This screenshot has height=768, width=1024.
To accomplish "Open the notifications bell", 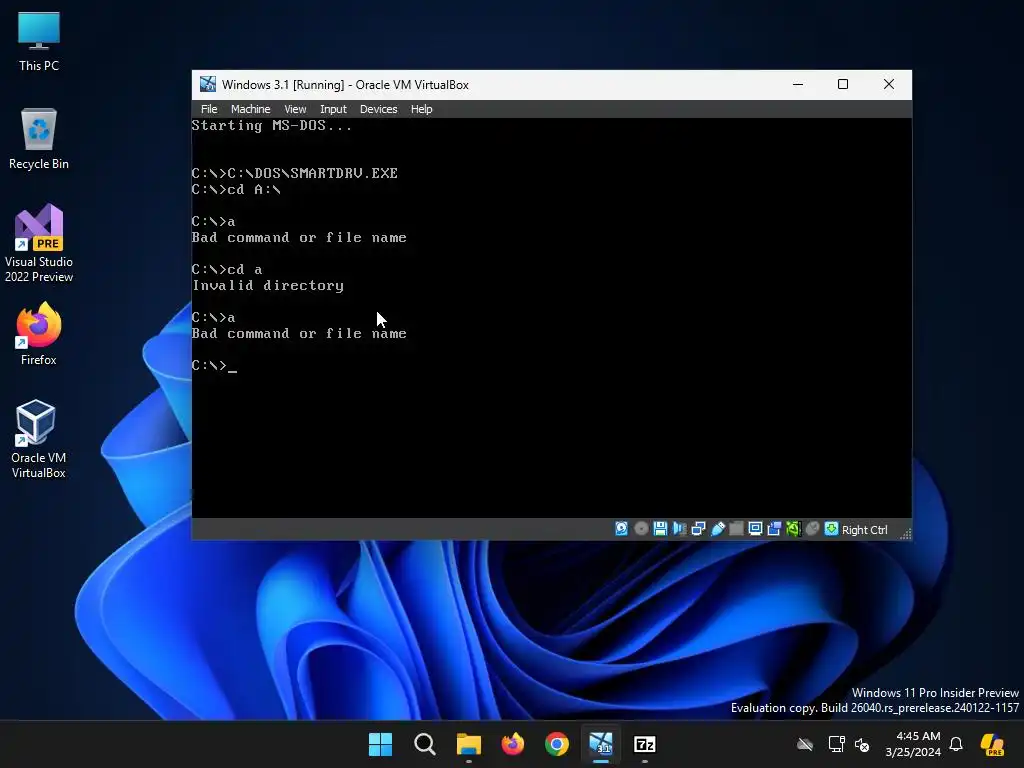I will tap(956, 744).
